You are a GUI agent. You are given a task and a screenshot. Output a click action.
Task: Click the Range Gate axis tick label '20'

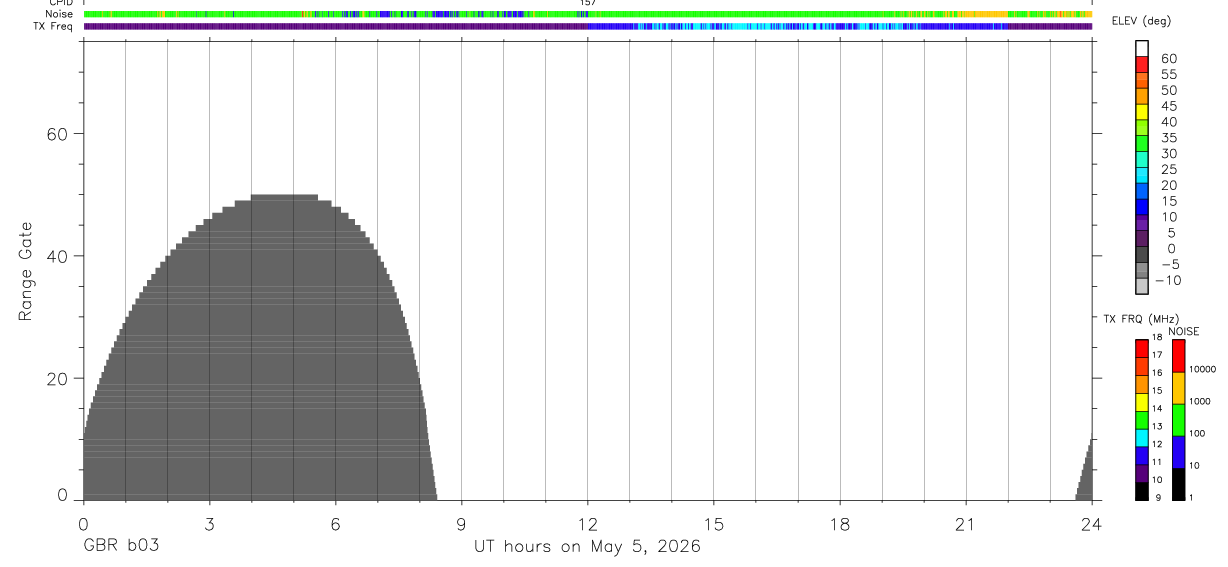coord(59,379)
